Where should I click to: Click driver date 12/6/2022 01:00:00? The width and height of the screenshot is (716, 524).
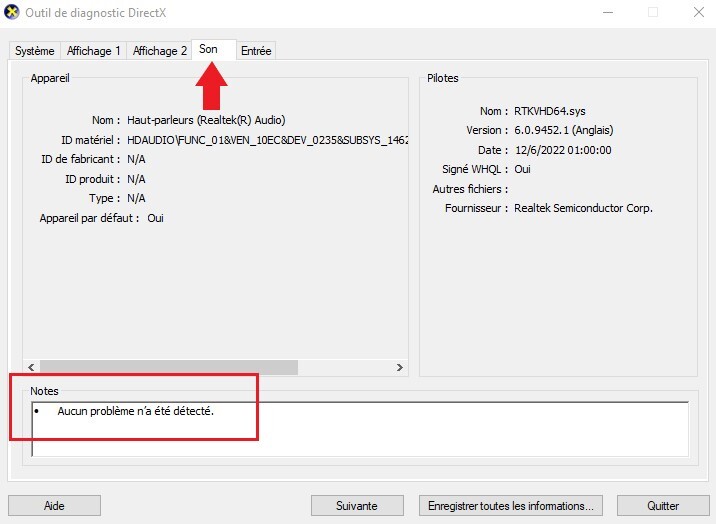point(563,150)
